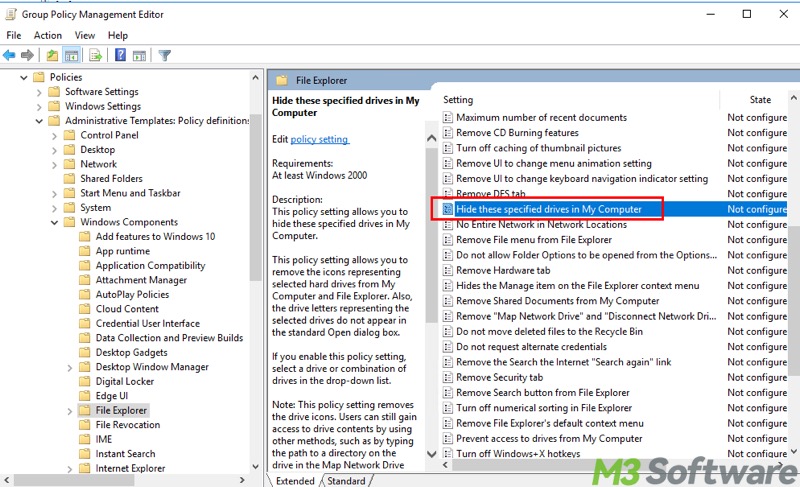Select the System tree folder
This screenshot has width=800, height=487.
(x=95, y=208)
